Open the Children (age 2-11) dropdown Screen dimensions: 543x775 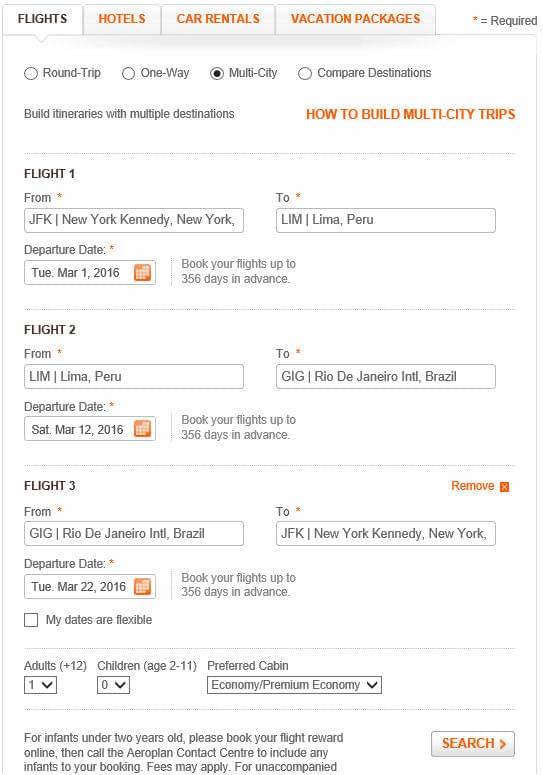click(x=113, y=685)
